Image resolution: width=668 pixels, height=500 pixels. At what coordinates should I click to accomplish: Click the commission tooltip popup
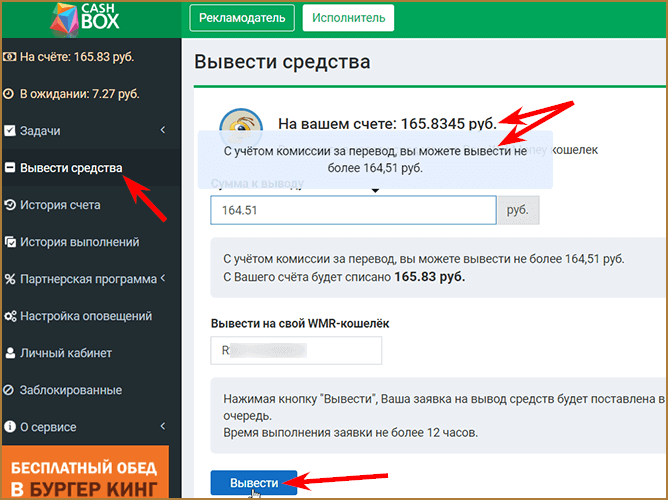(375, 160)
